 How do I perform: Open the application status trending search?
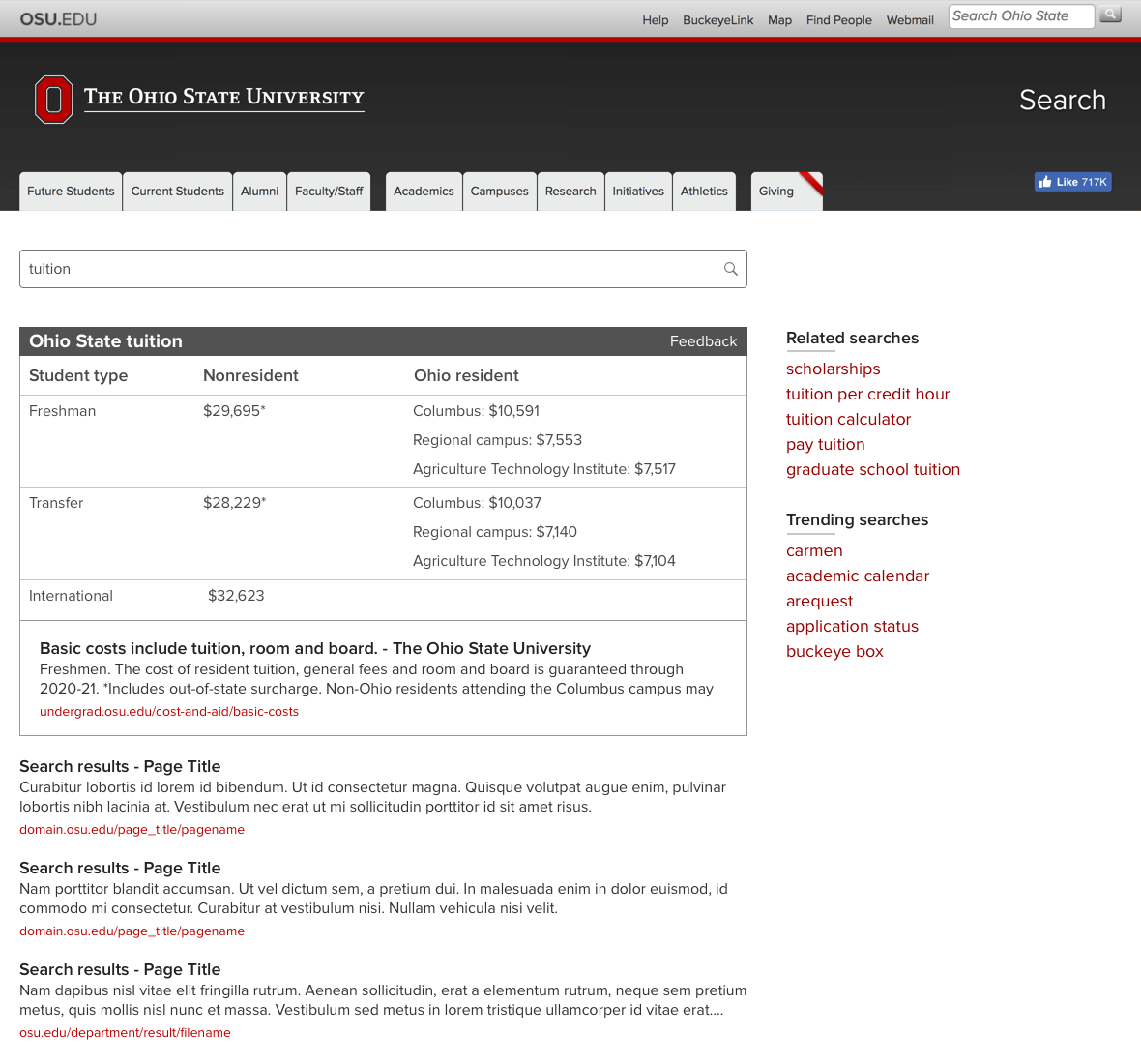click(852, 626)
